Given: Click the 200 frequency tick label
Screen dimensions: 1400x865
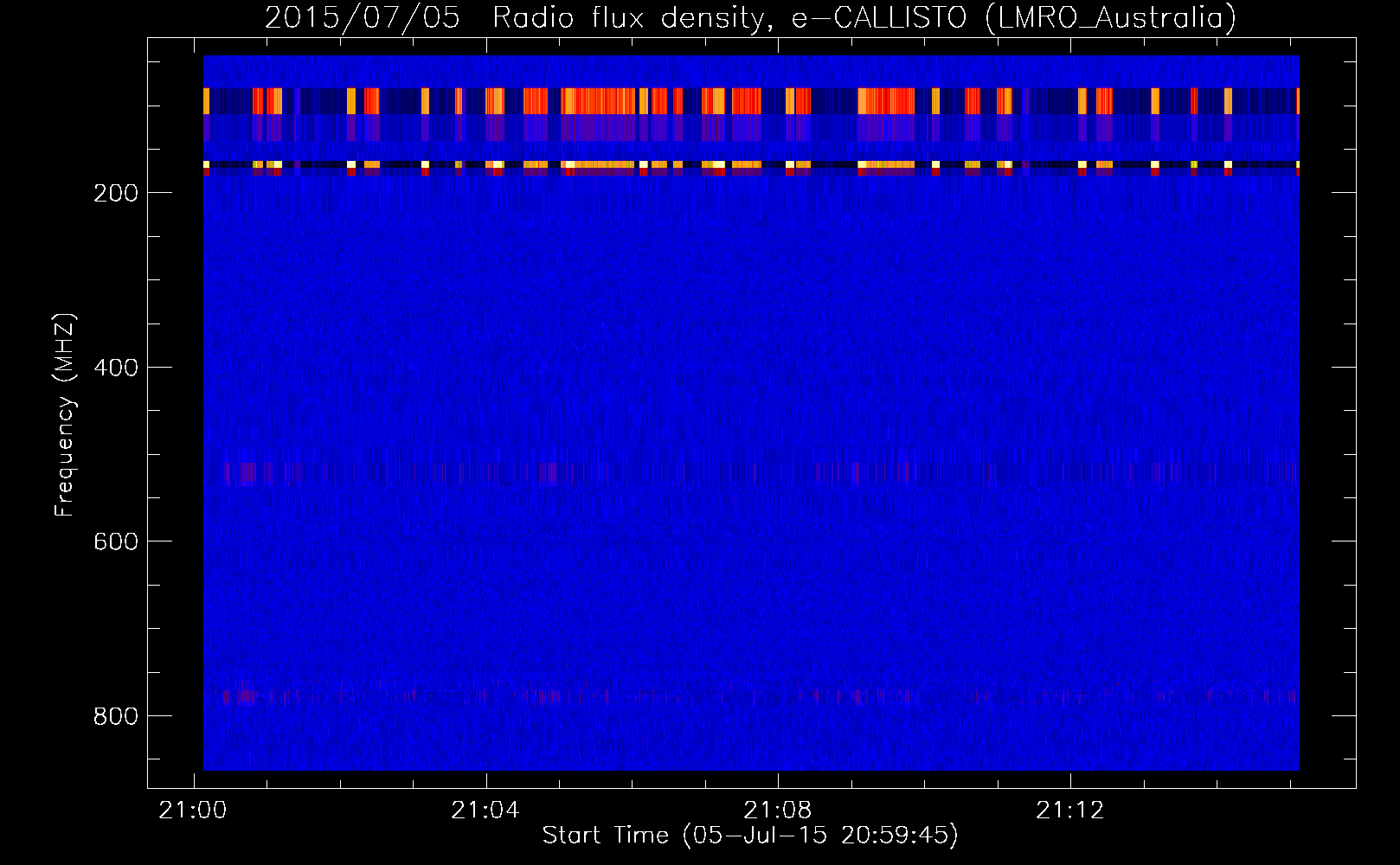Looking at the screenshot, I should point(114,192).
